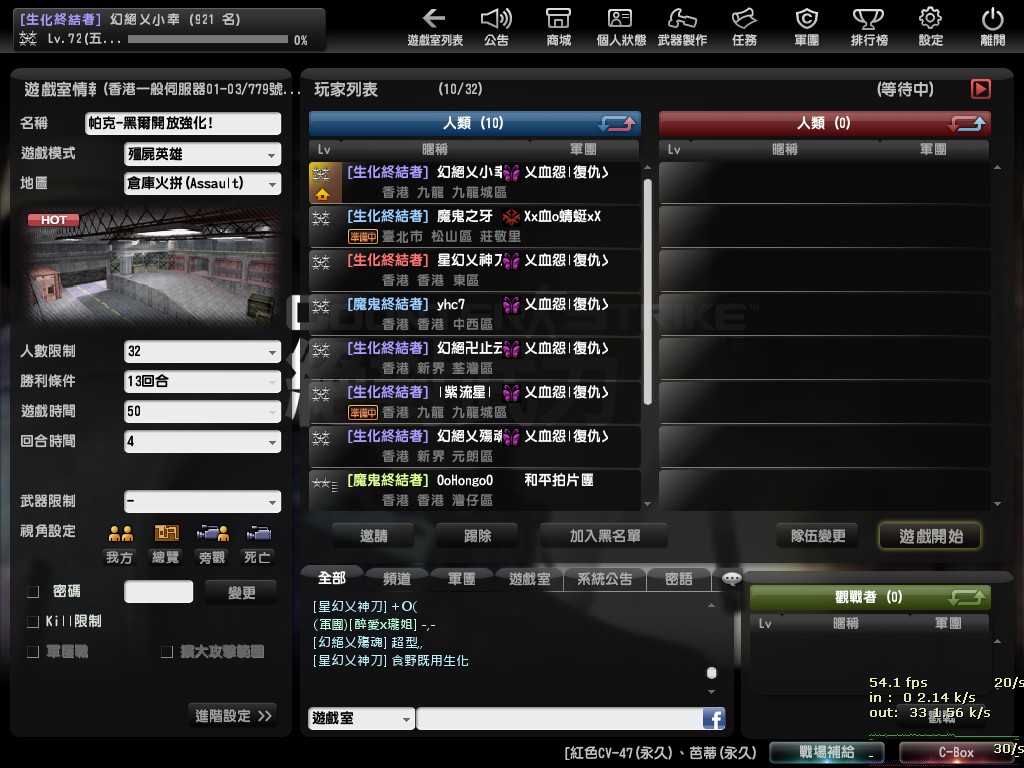The image size is (1024, 768).
Task: Click the 邀請 invite button
Action: click(374, 536)
